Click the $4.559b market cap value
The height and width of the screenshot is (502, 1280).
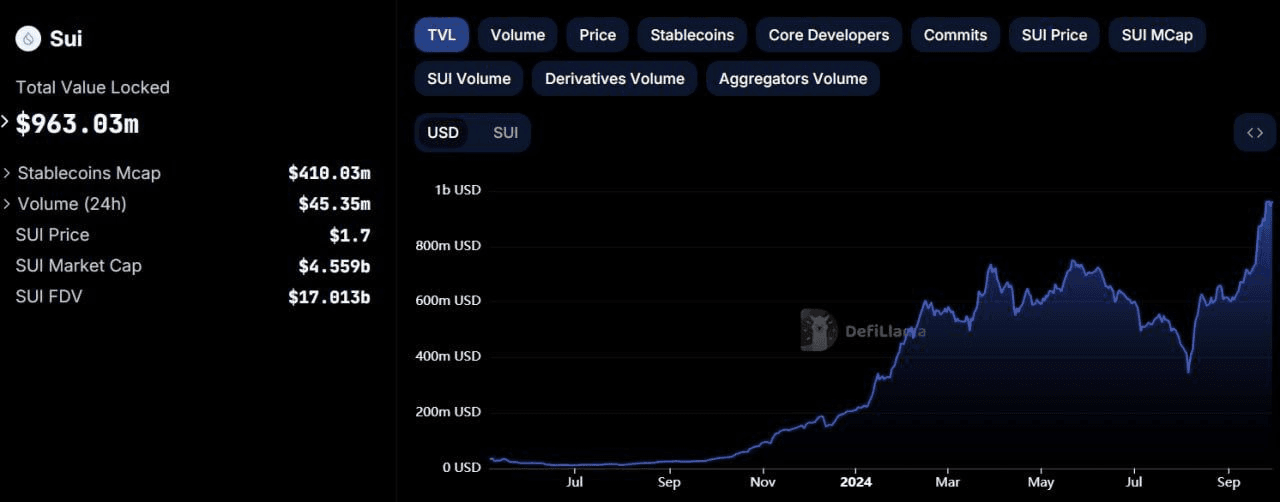coord(334,266)
